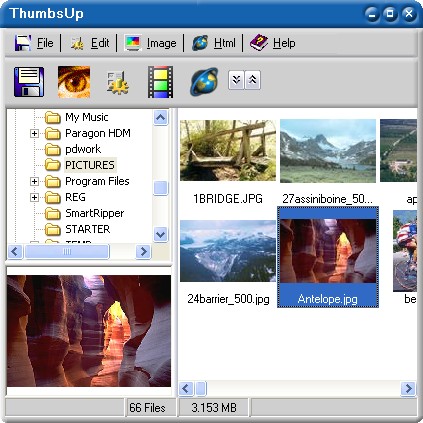423x423 pixels.
Task: Click folder tree scroll down arrow
Action: [x=161, y=234]
